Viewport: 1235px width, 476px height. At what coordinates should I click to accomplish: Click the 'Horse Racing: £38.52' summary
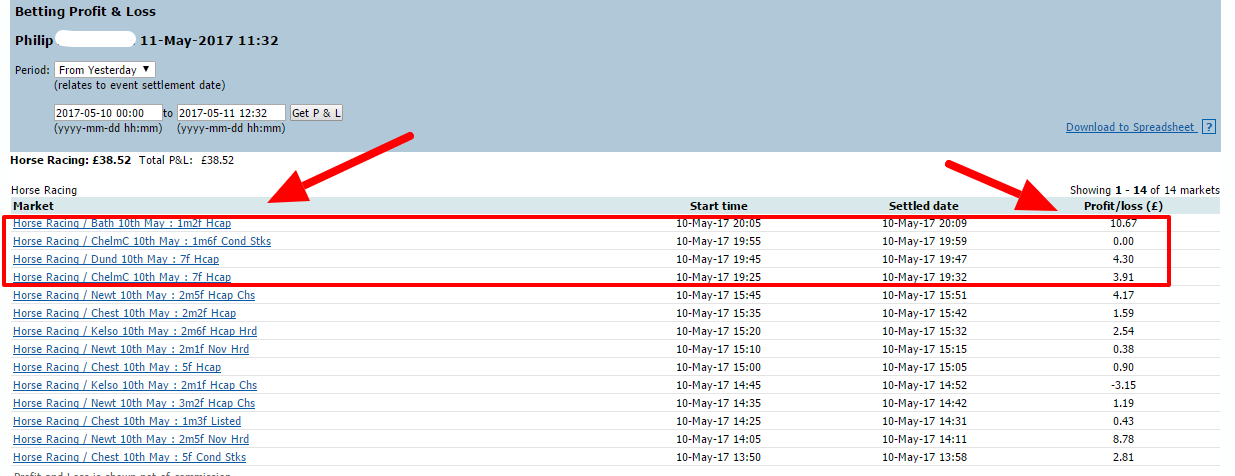(x=71, y=159)
